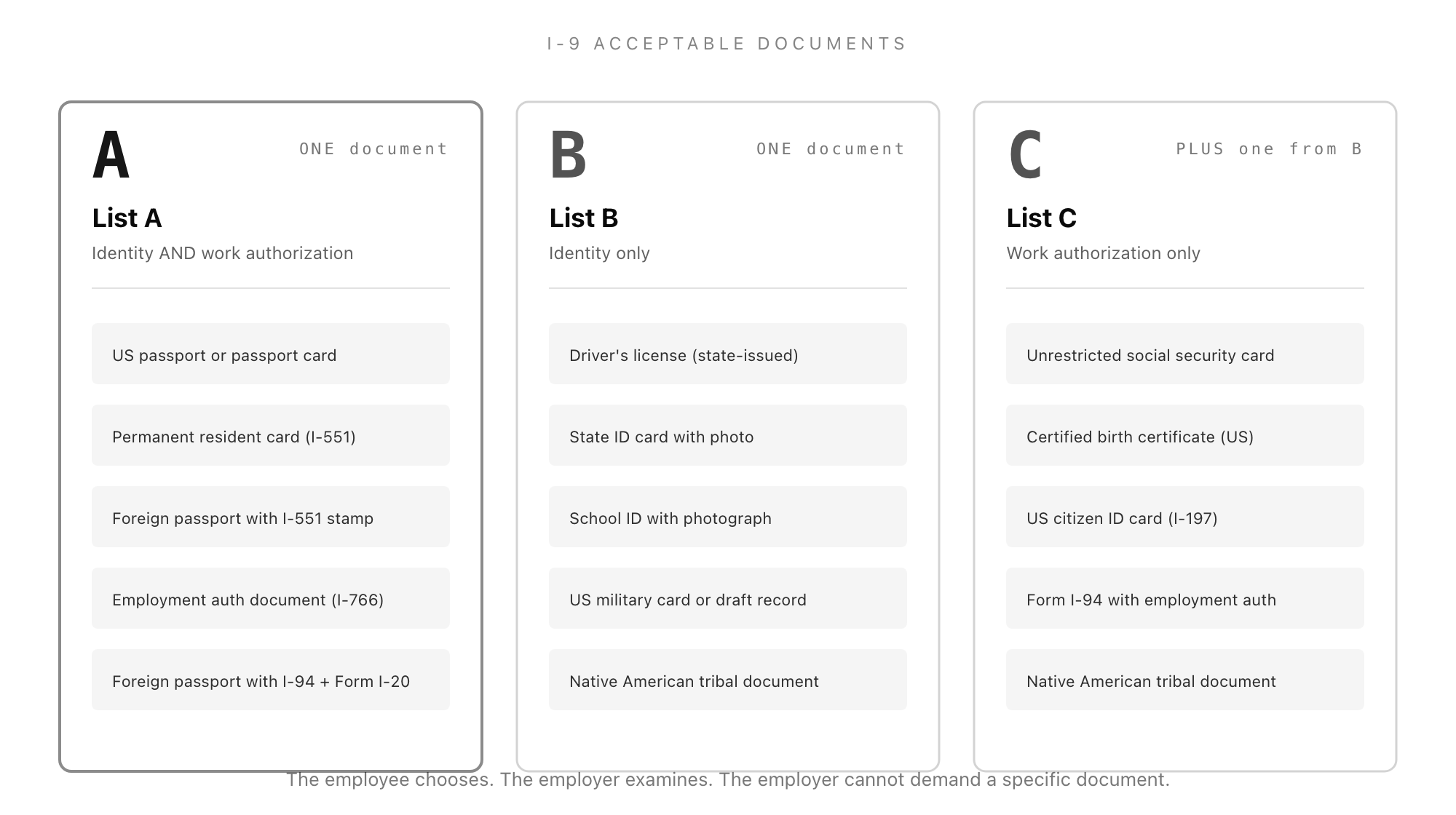Choose Driver's license (state-issued)
The image size is (1456, 815).
[728, 354]
